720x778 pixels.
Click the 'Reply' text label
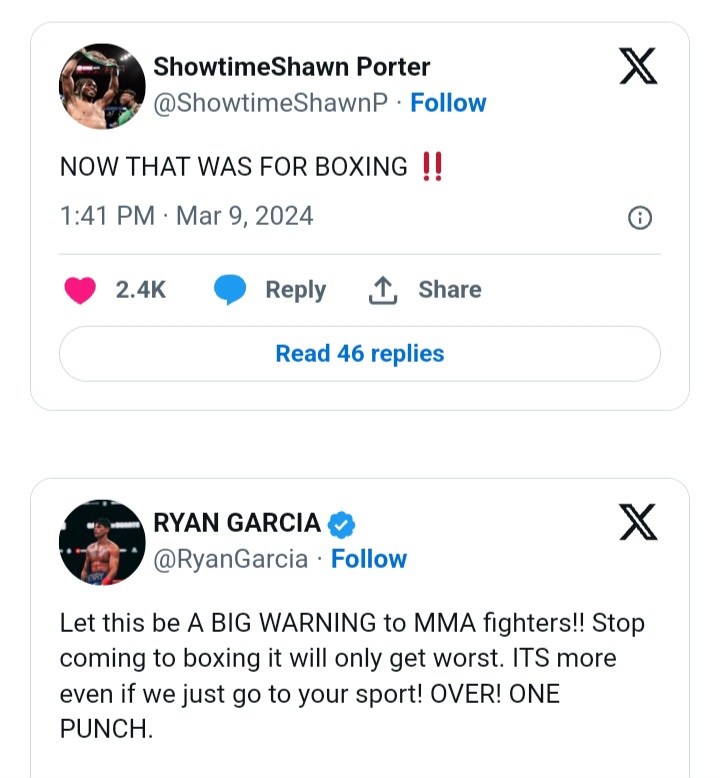[x=295, y=290]
